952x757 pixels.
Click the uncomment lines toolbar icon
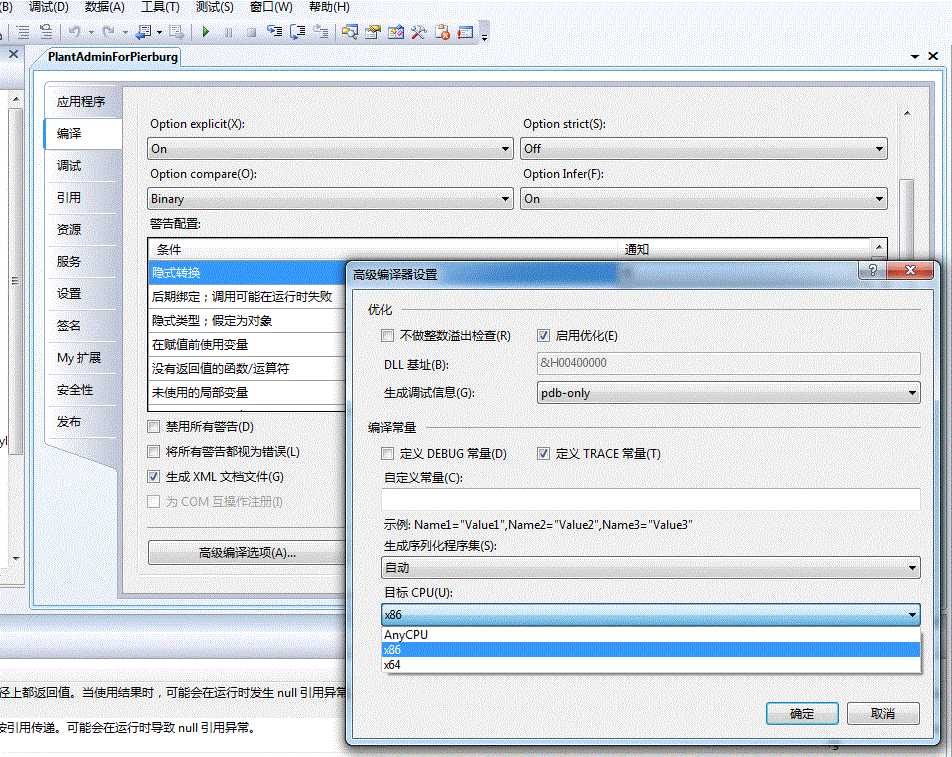[x=46, y=32]
